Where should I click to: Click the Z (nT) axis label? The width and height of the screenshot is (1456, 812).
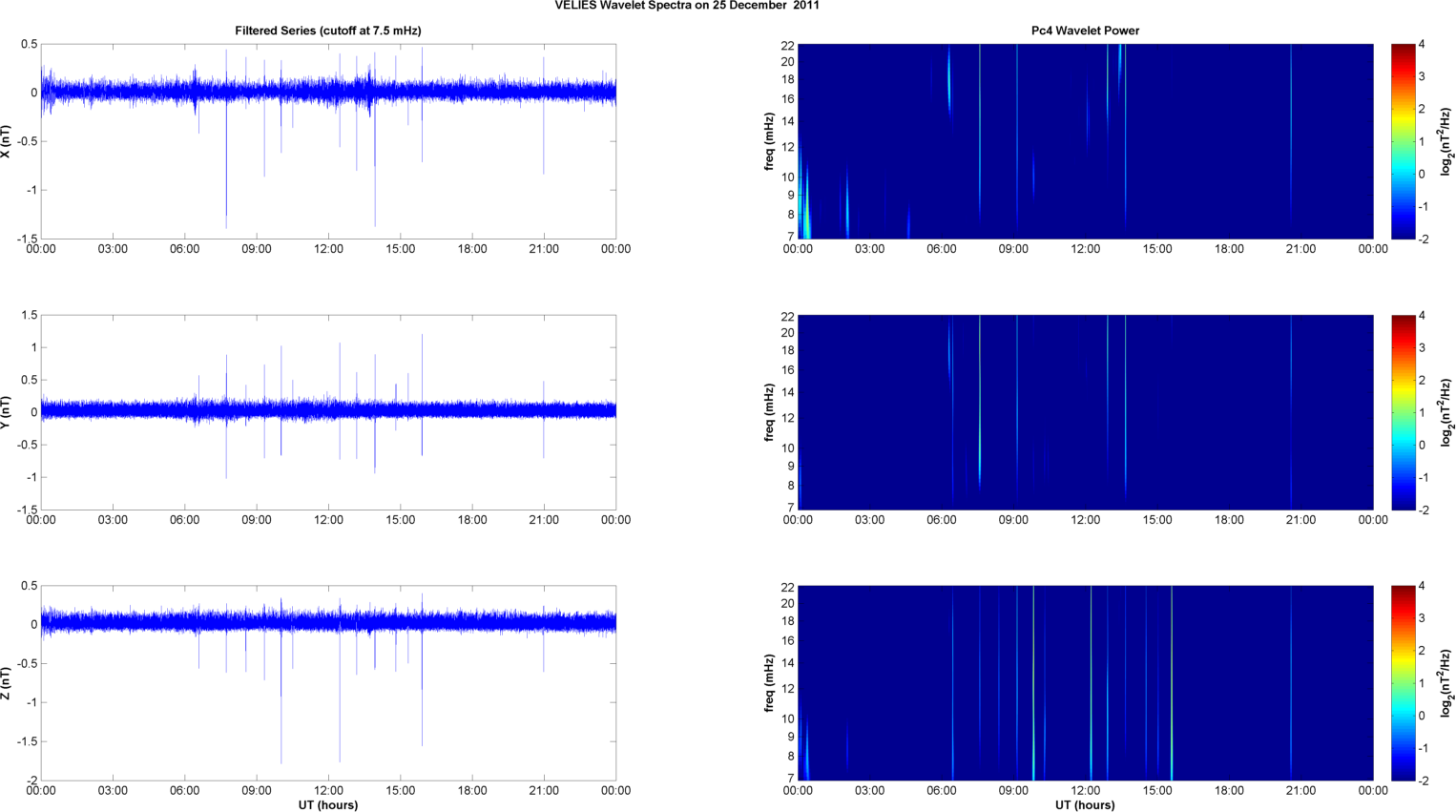[6, 683]
